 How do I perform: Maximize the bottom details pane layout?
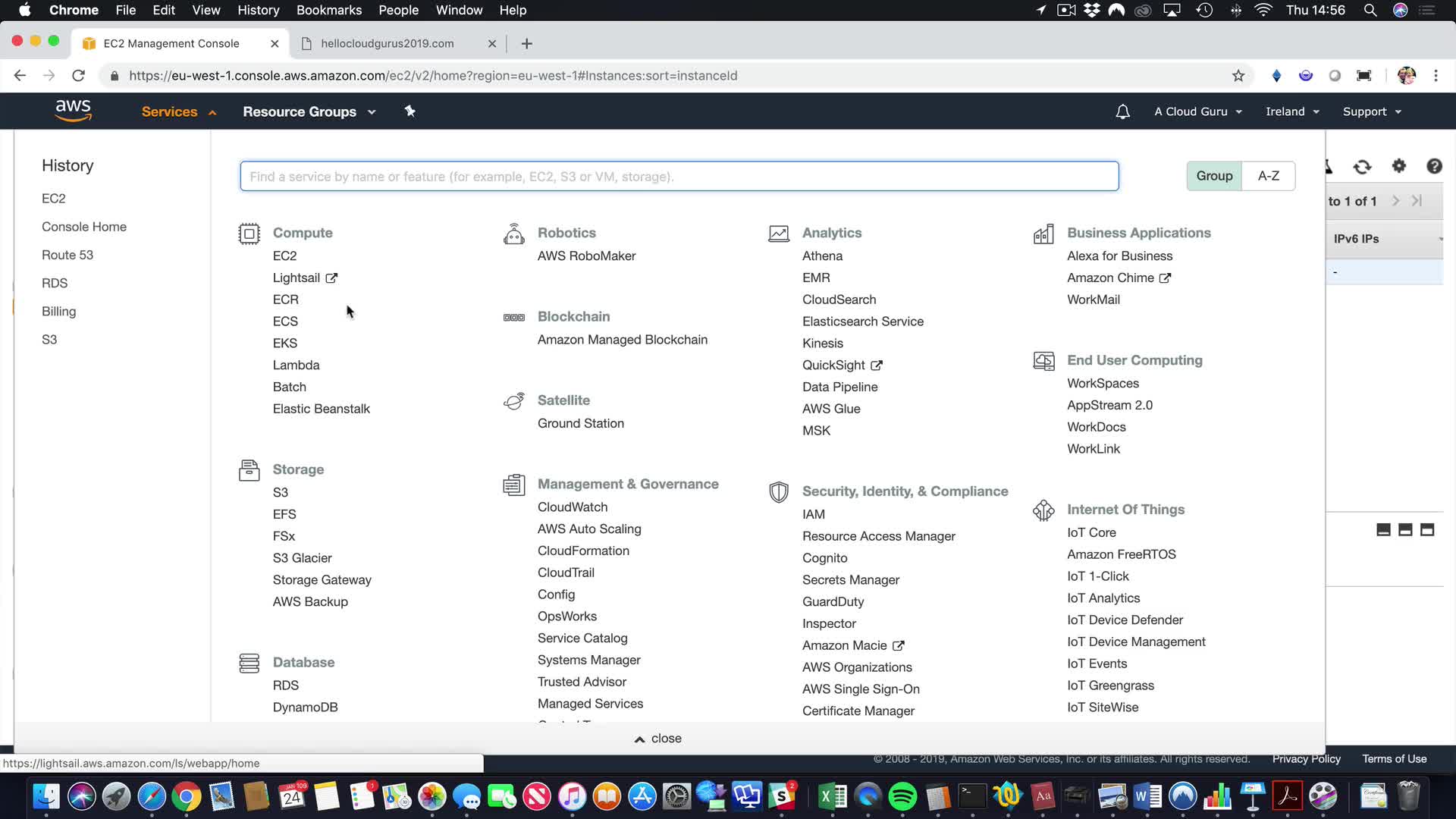tap(1426, 530)
